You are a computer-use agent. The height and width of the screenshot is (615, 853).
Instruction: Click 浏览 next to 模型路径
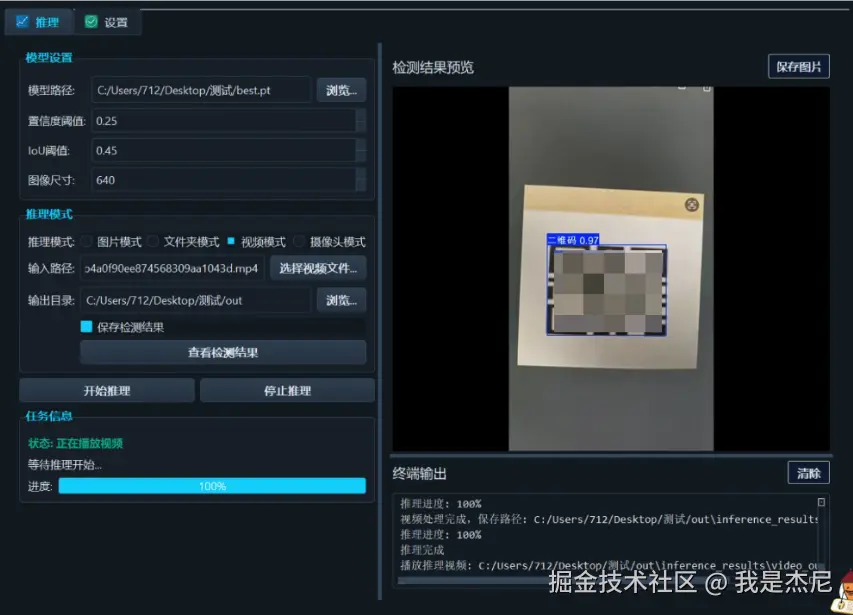pyautogui.click(x=340, y=89)
